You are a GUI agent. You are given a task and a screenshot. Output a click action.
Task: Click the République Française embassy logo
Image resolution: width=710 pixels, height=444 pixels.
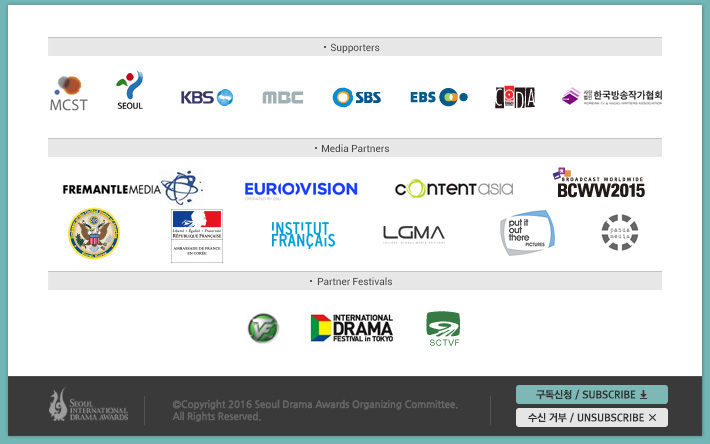pyautogui.click(x=197, y=236)
